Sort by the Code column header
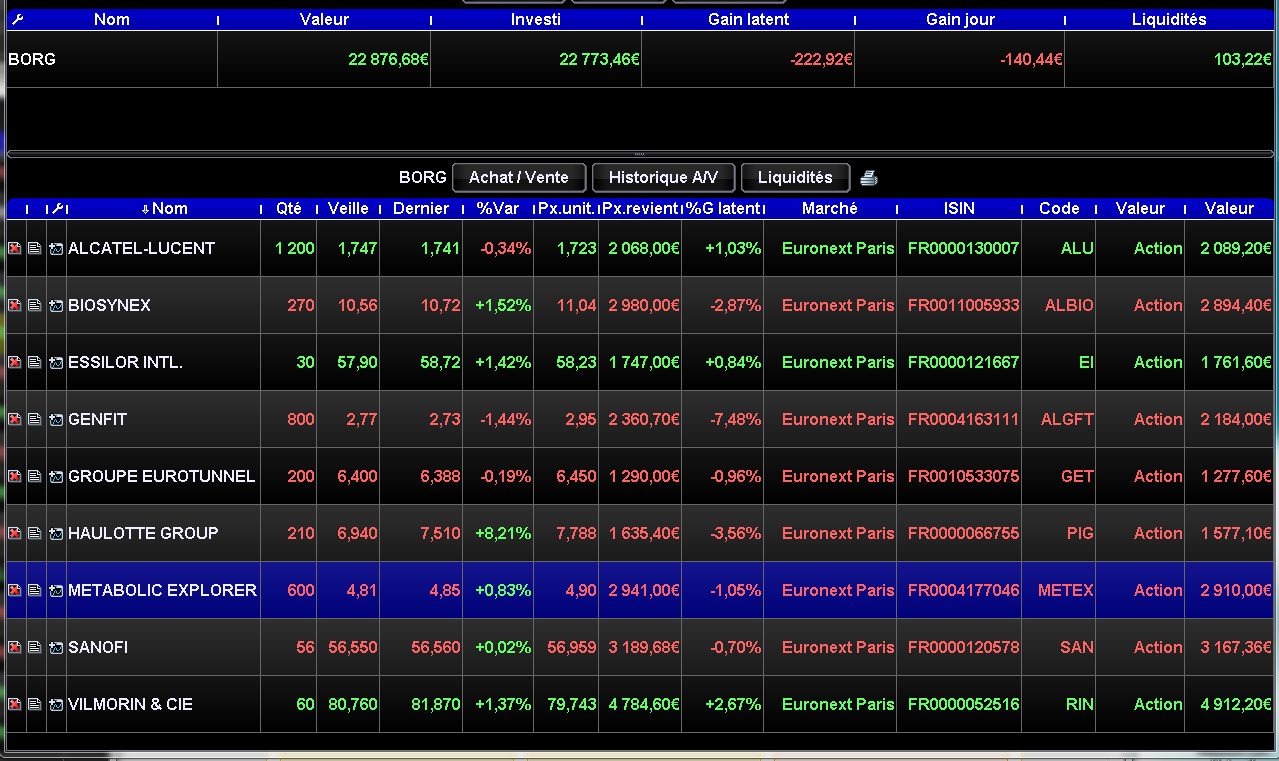The height and width of the screenshot is (761, 1279). click(x=1059, y=208)
